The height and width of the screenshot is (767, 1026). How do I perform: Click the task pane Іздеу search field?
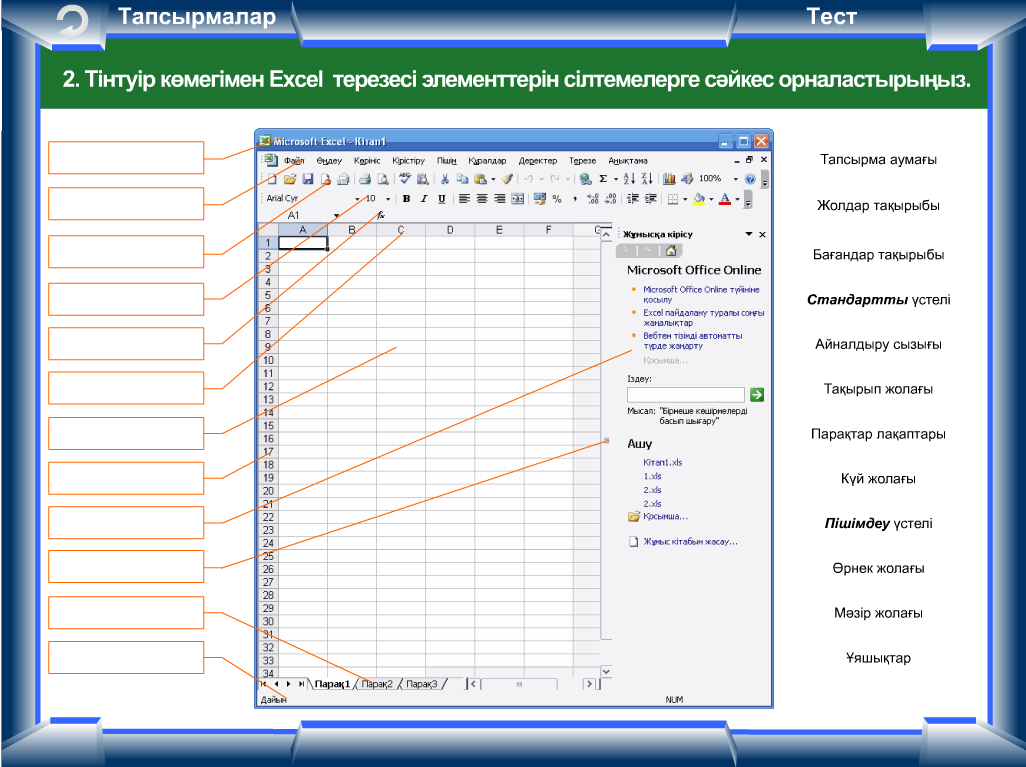tap(686, 395)
